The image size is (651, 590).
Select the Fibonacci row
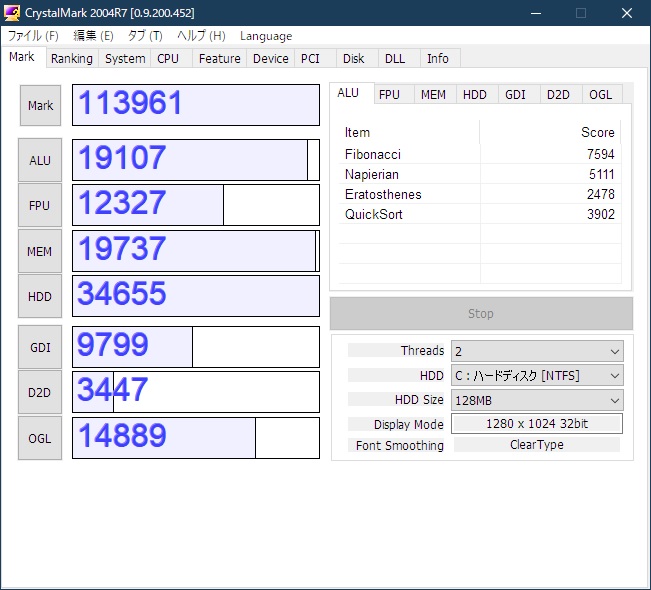click(480, 154)
